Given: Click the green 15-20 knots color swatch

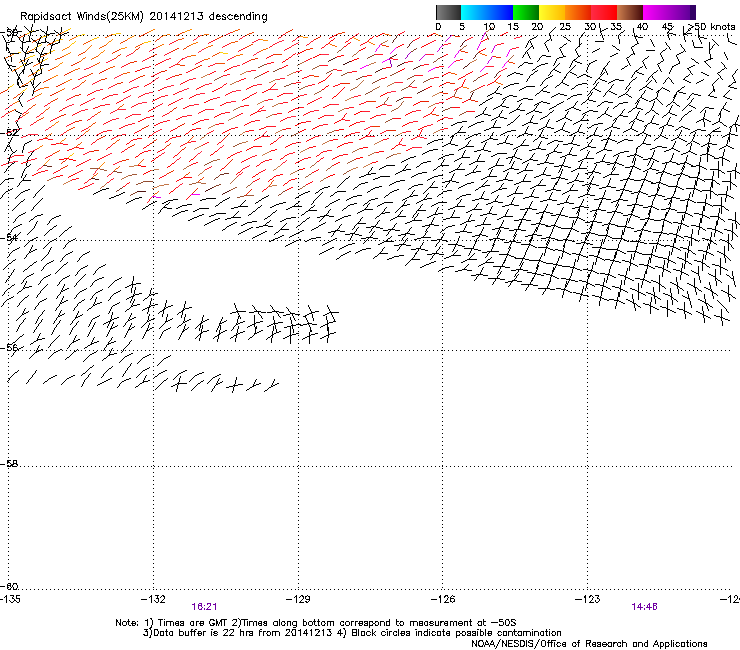Looking at the screenshot, I should point(526,12).
